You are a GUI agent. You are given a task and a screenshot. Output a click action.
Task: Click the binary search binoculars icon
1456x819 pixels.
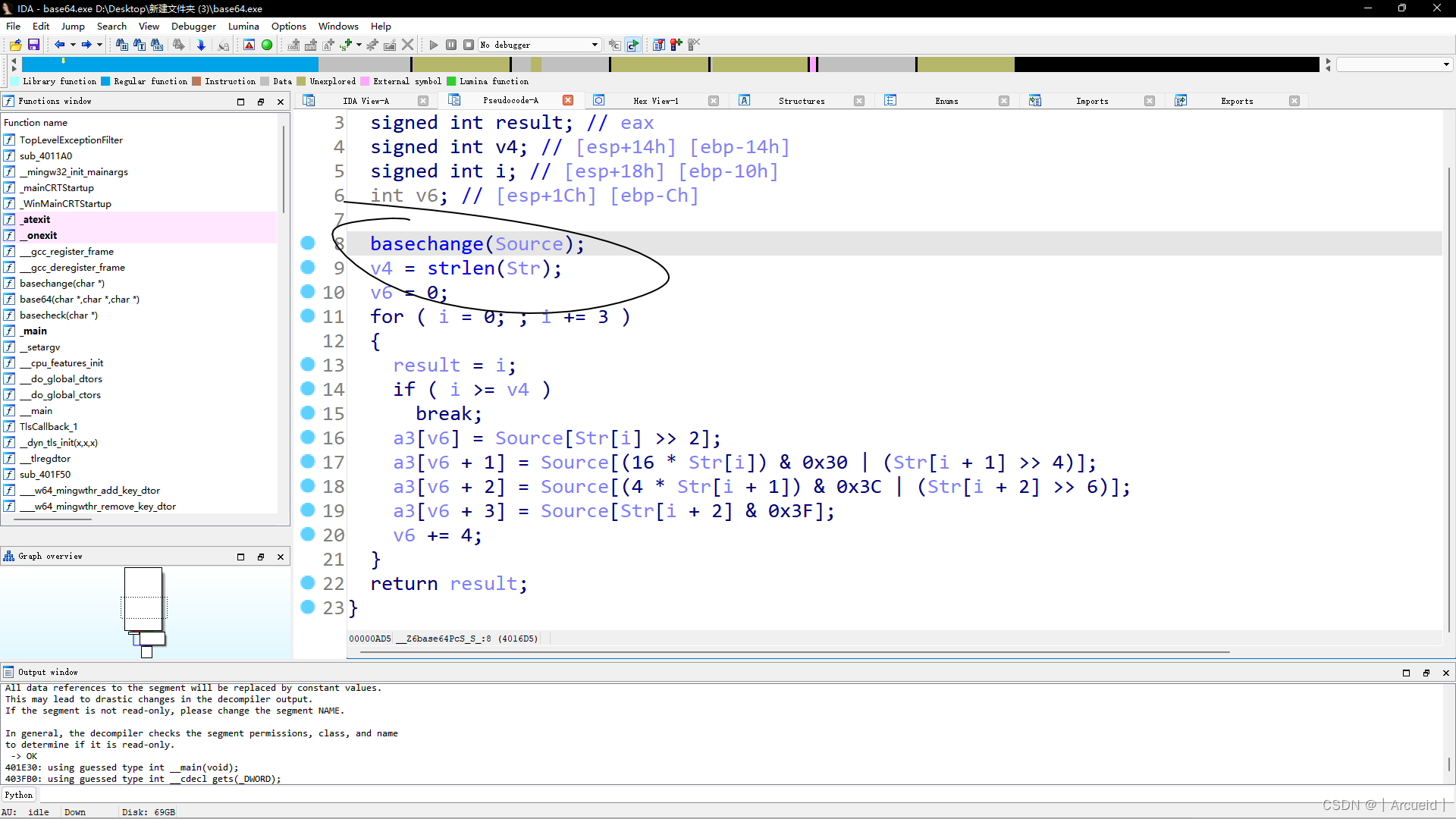(x=157, y=45)
